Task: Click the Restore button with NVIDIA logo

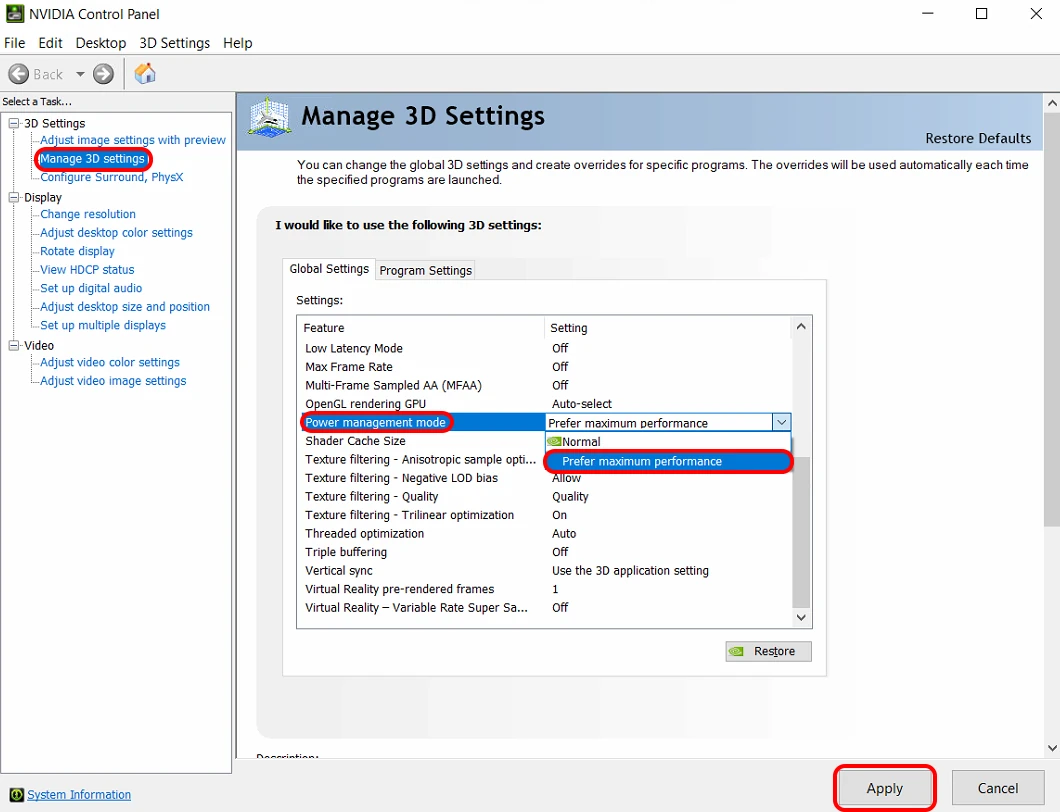Action: [x=768, y=651]
